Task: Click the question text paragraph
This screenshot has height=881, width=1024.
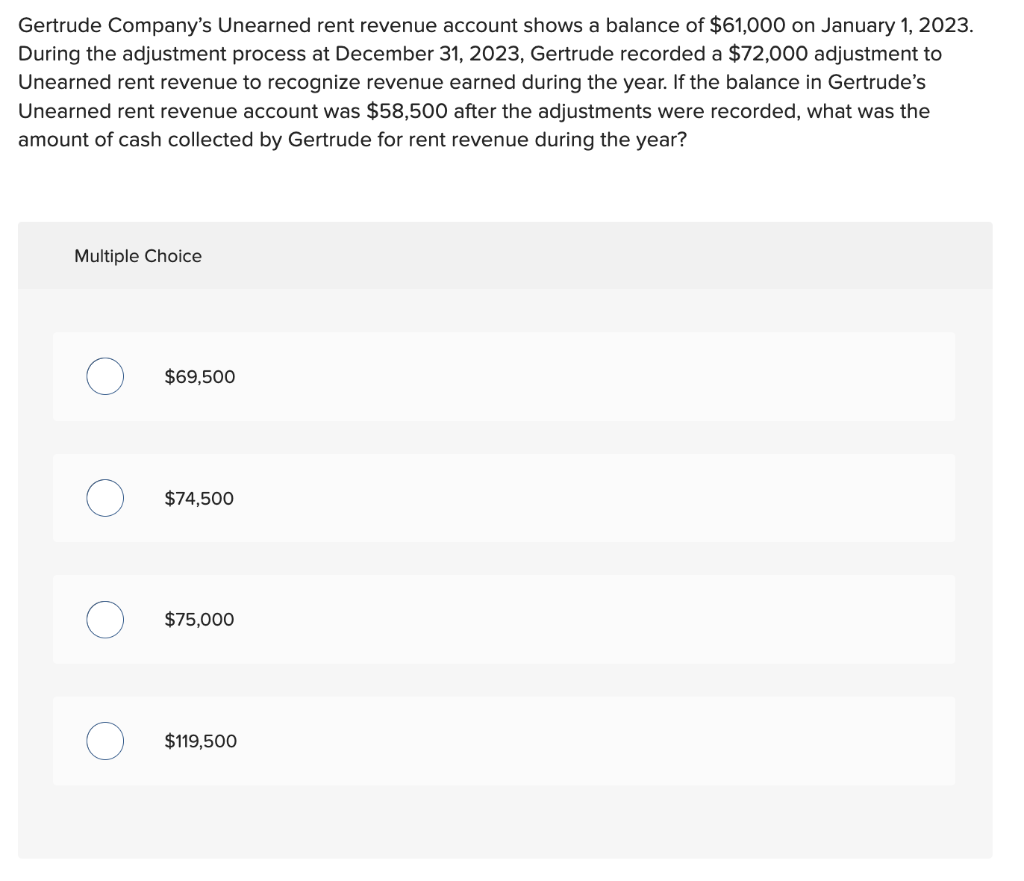Action: pos(500,82)
